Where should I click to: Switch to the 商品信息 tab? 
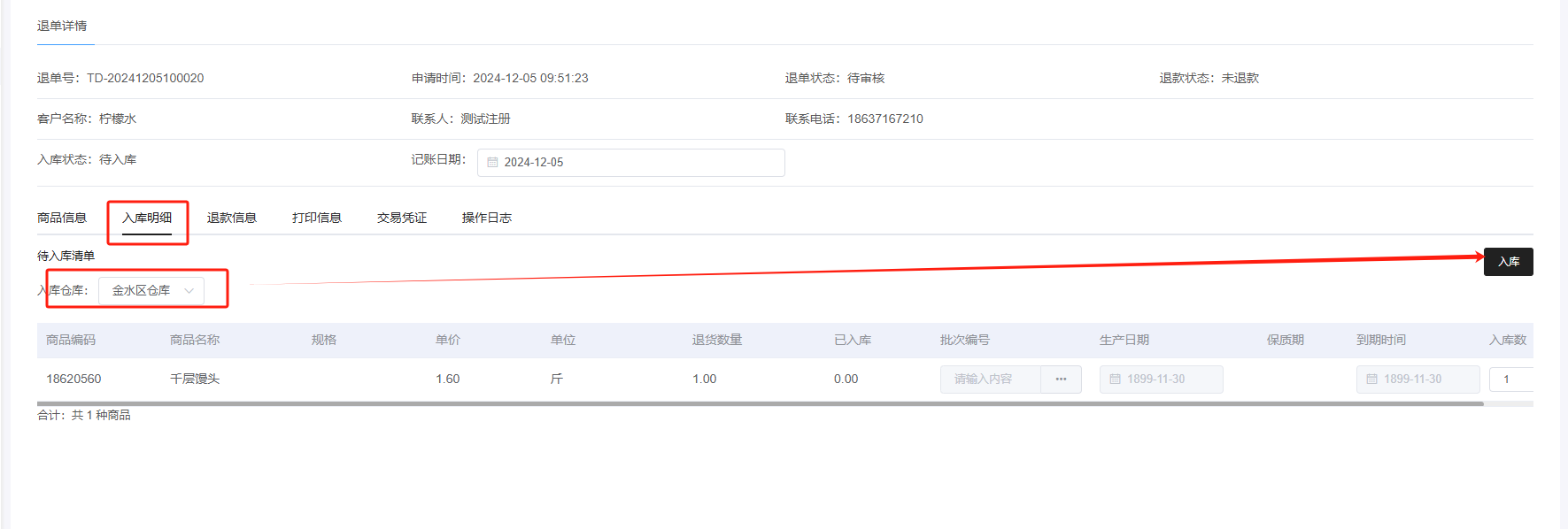(x=62, y=218)
